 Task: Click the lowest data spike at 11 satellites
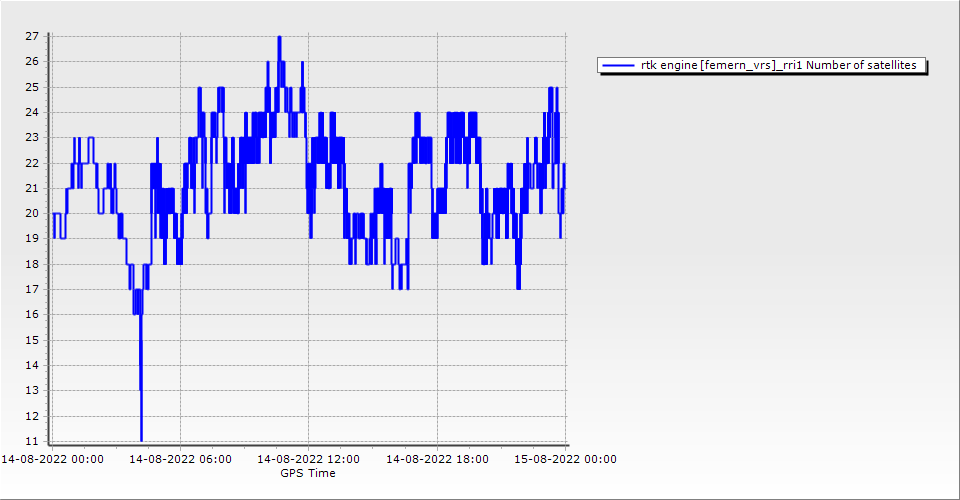[141, 439]
